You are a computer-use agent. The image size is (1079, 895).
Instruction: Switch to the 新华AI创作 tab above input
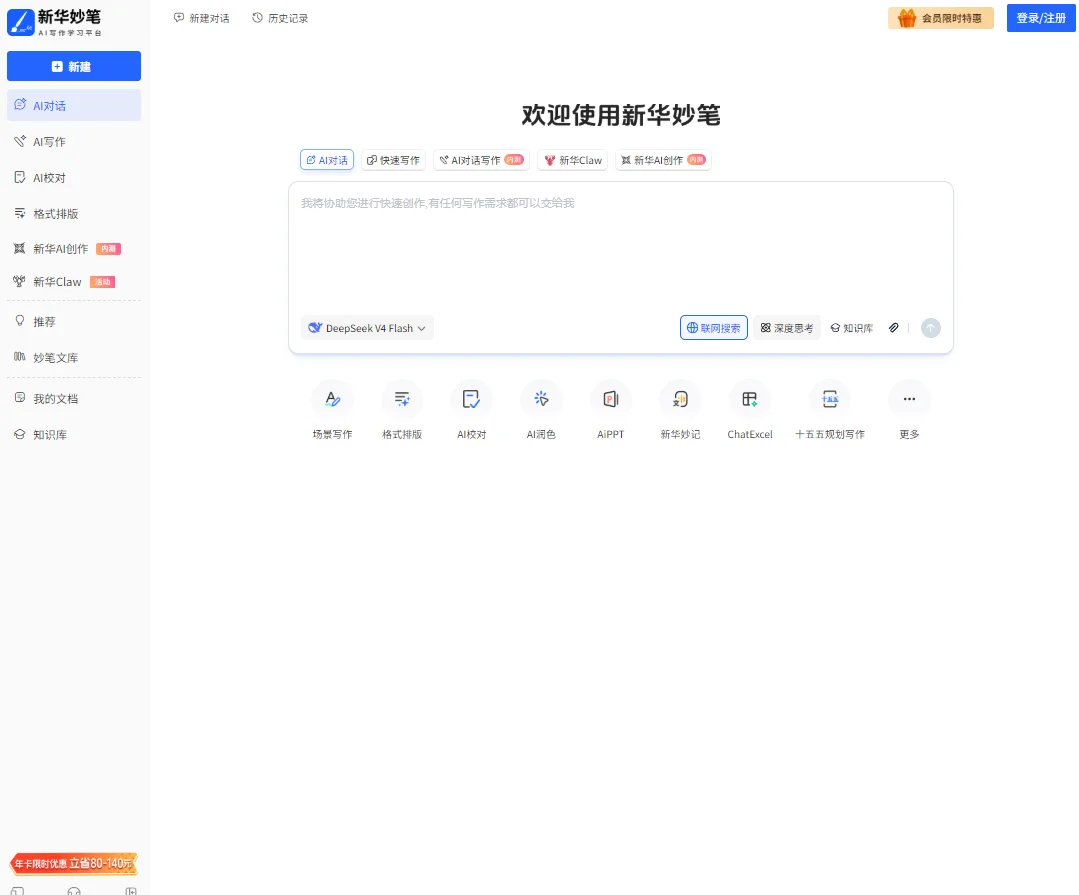coord(663,160)
